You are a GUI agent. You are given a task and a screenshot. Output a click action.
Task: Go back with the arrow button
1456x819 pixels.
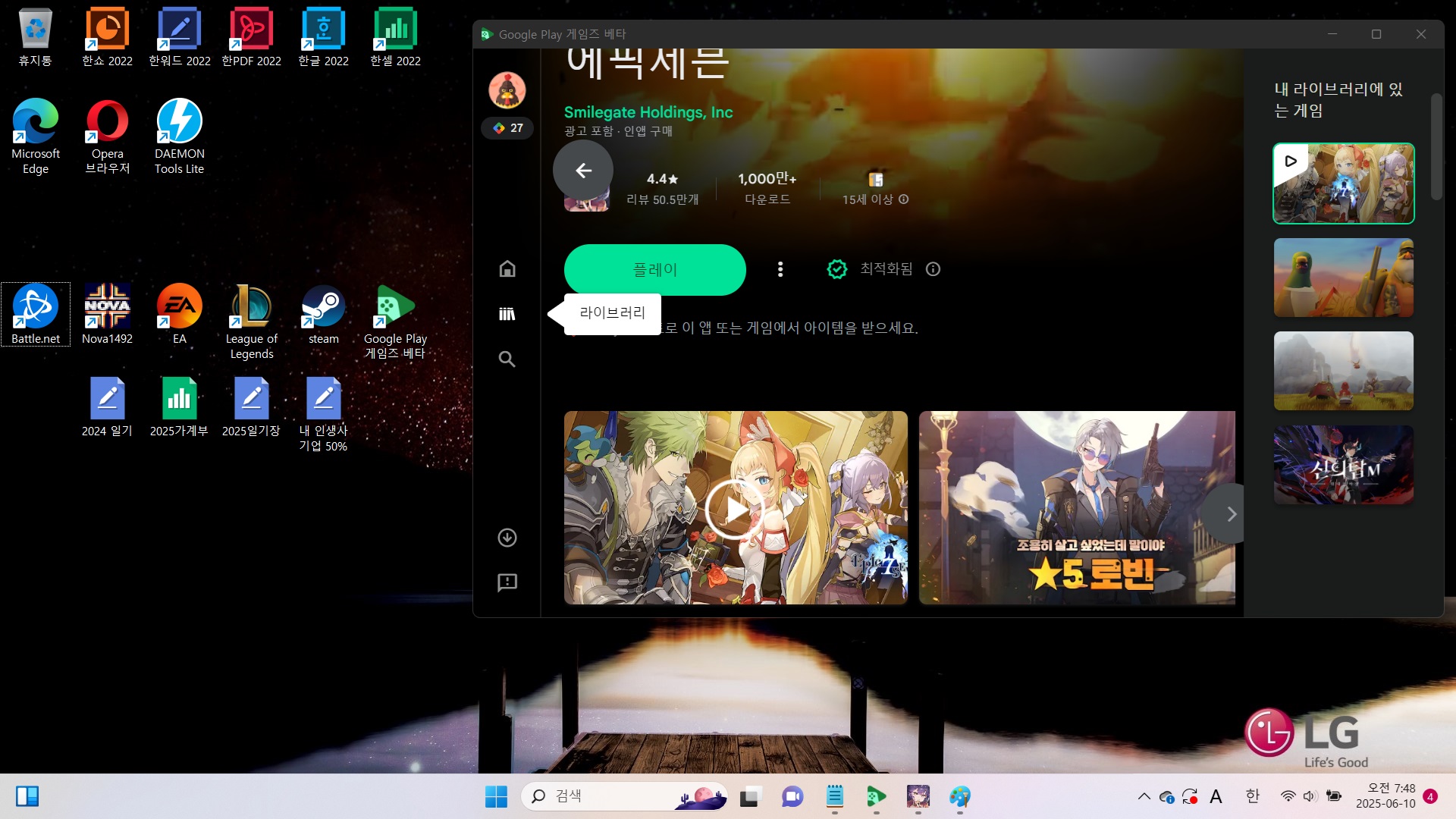click(x=583, y=171)
